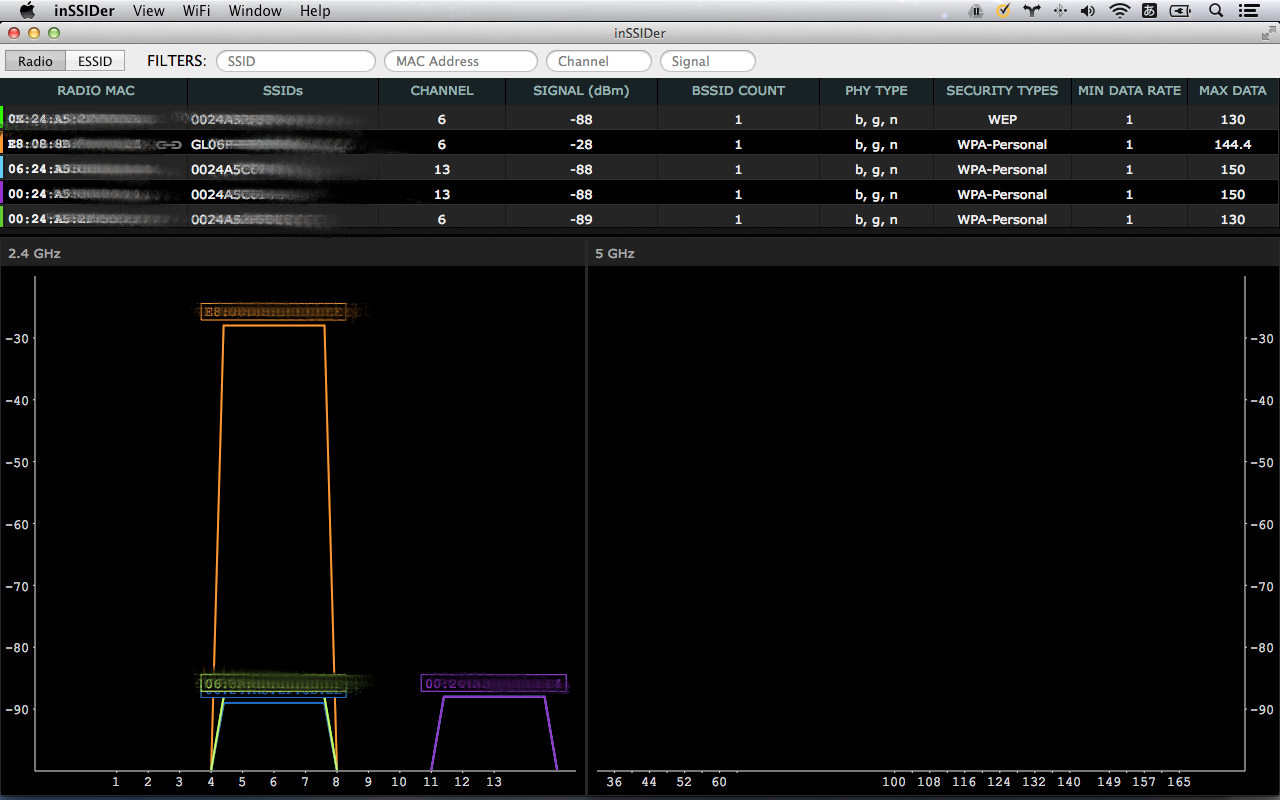Open the Window menu
The image size is (1280, 800).
pos(255,11)
